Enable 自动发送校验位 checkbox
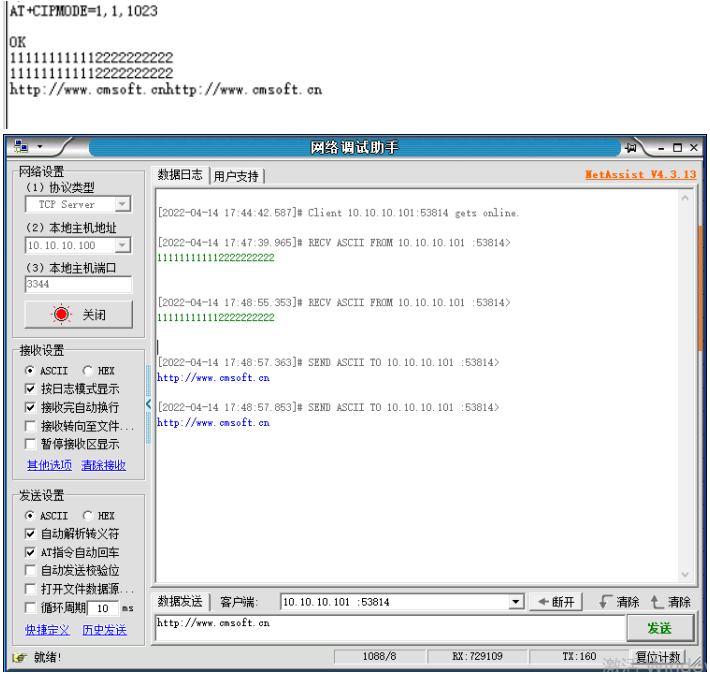 pyautogui.click(x=30, y=570)
